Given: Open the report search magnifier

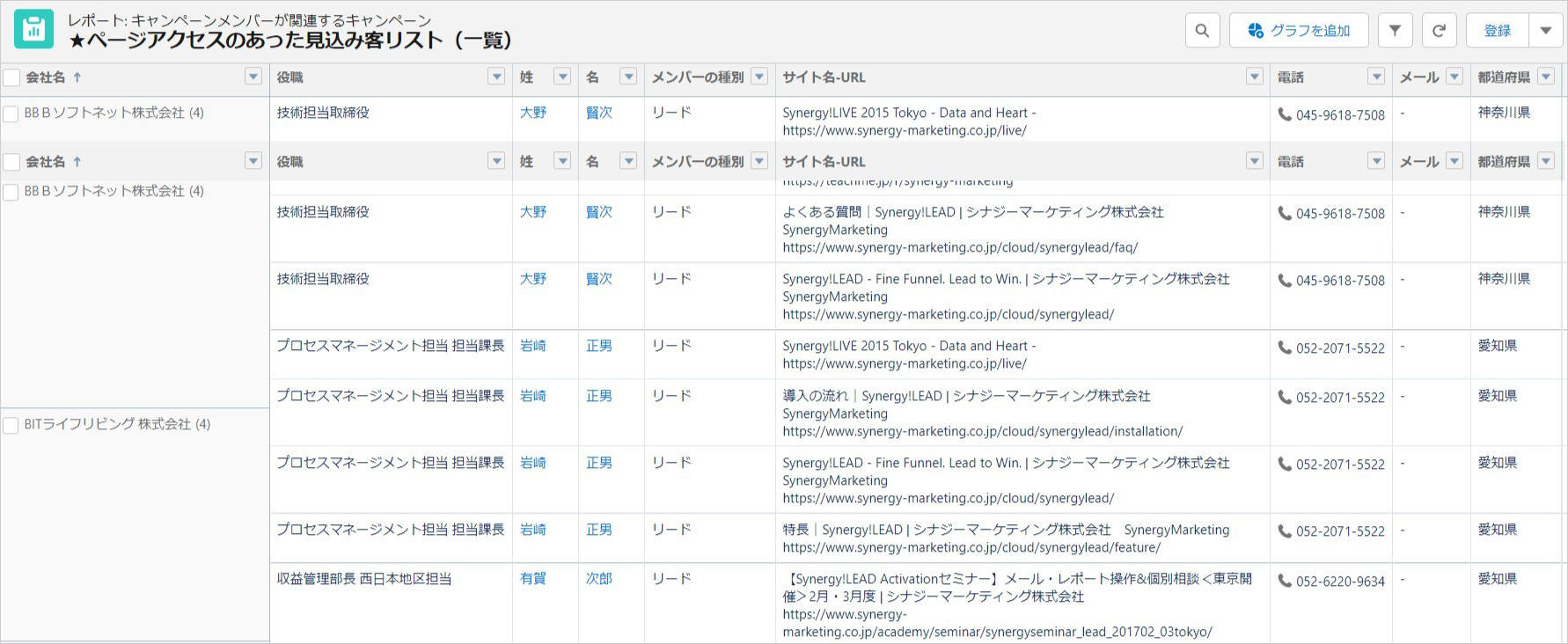Looking at the screenshot, I should coord(1202,31).
